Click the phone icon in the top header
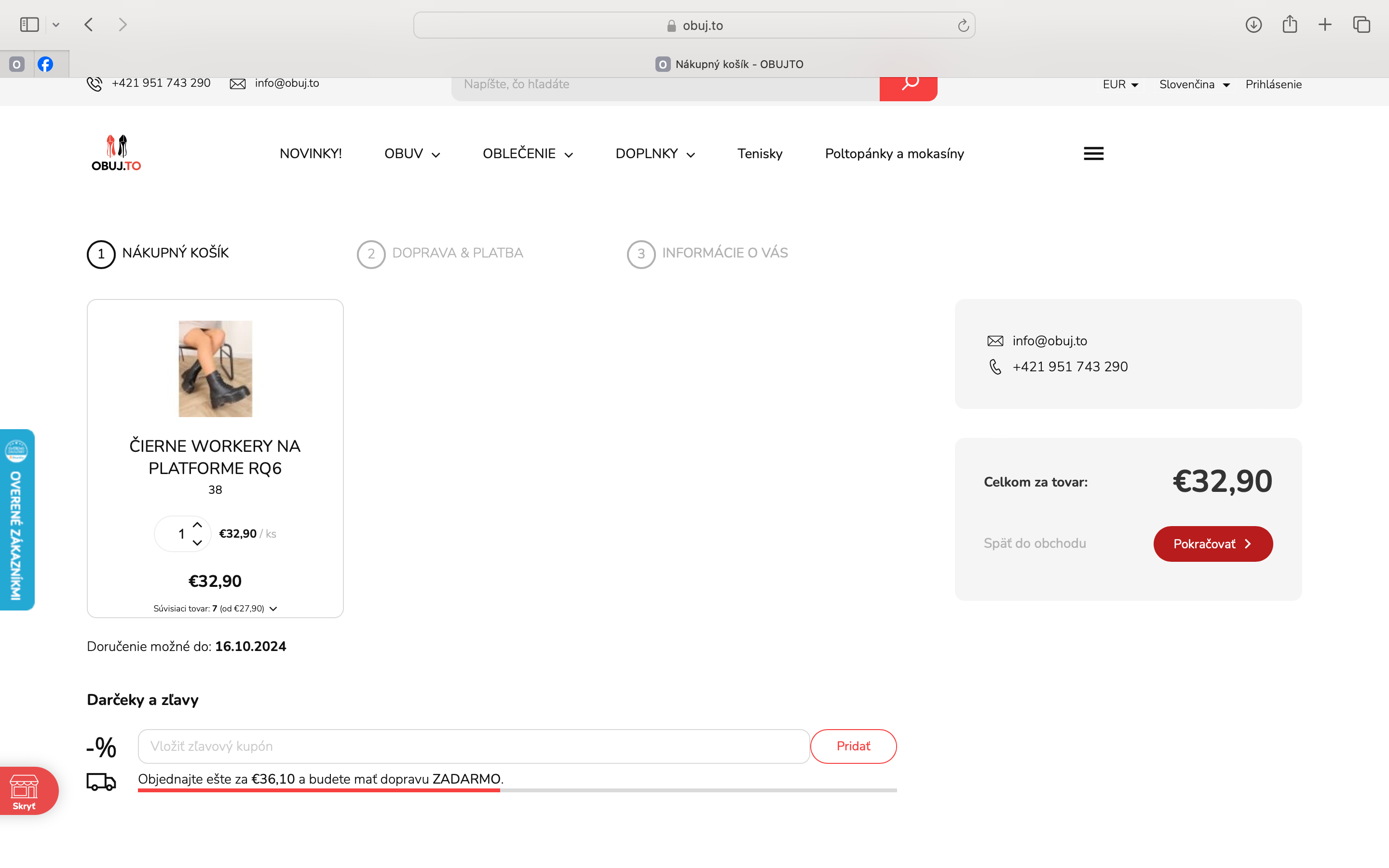This screenshot has height=868, width=1389. pyautogui.click(x=95, y=84)
